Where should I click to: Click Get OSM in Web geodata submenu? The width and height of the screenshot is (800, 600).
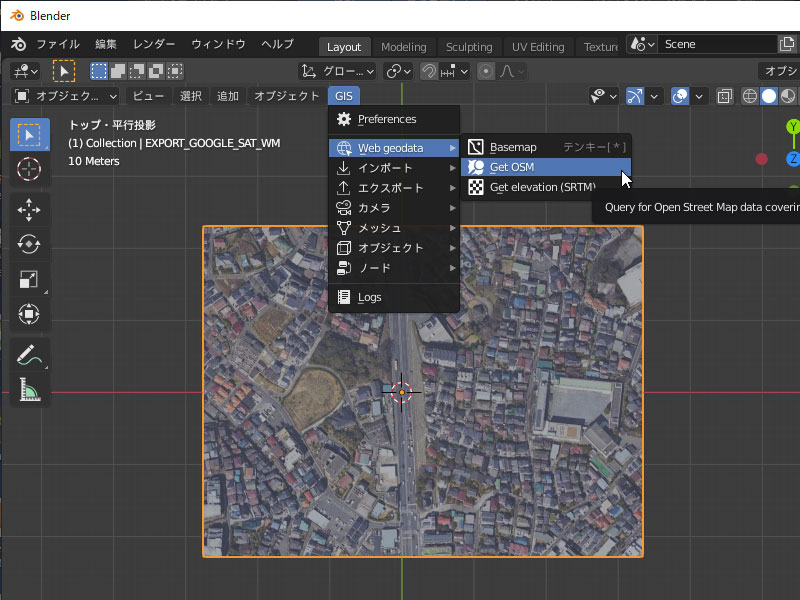(512, 167)
